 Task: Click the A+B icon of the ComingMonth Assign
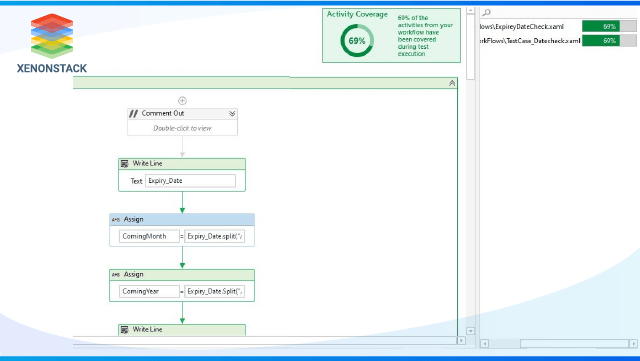[x=116, y=220]
